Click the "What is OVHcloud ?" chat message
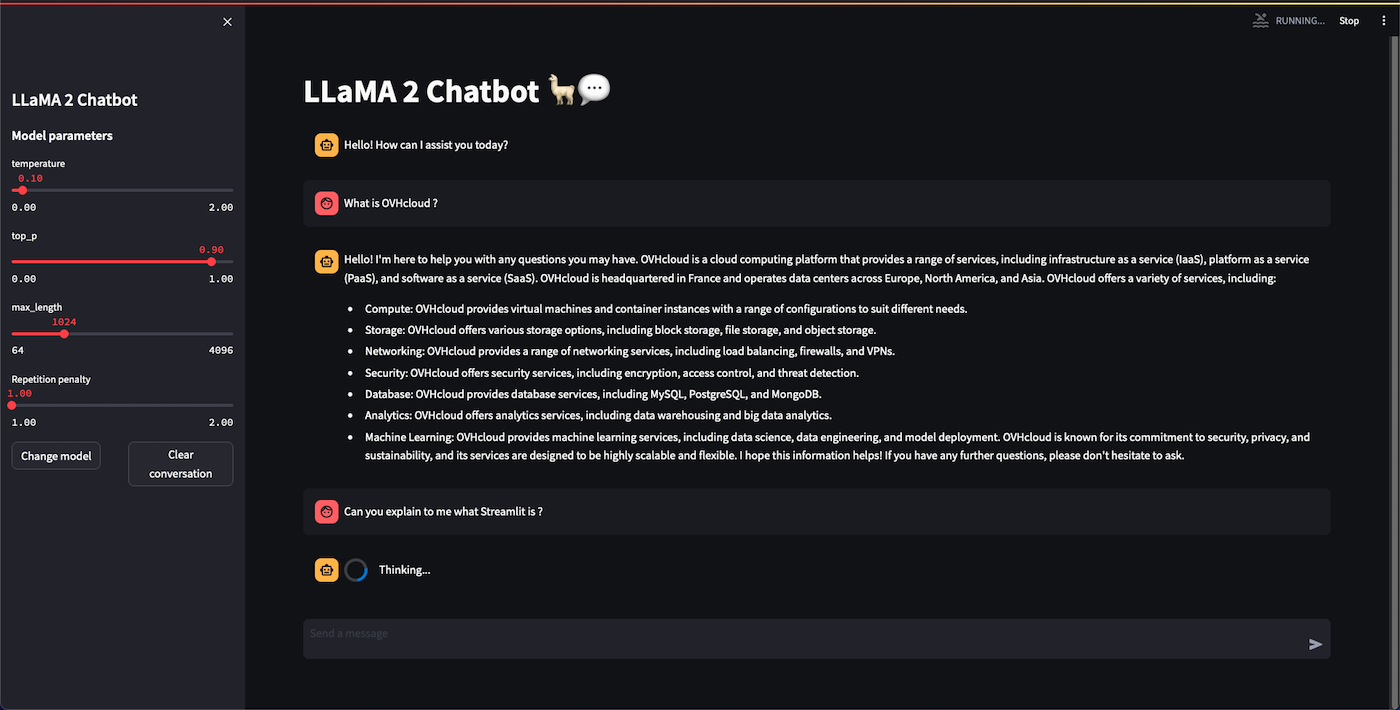 click(x=391, y=204)
